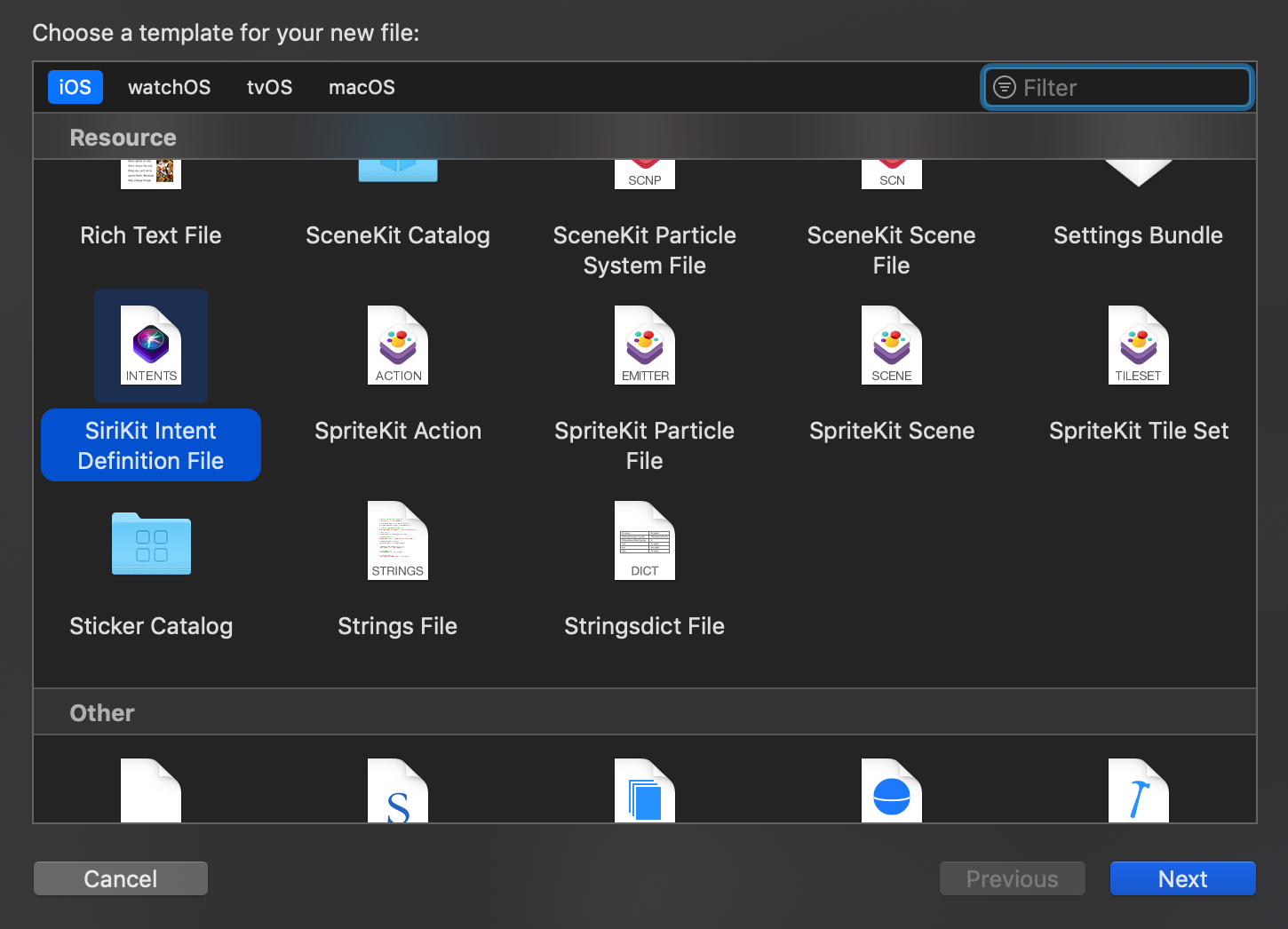
Task: Open the macOS templates tab
Action: (x=362, y=87)
